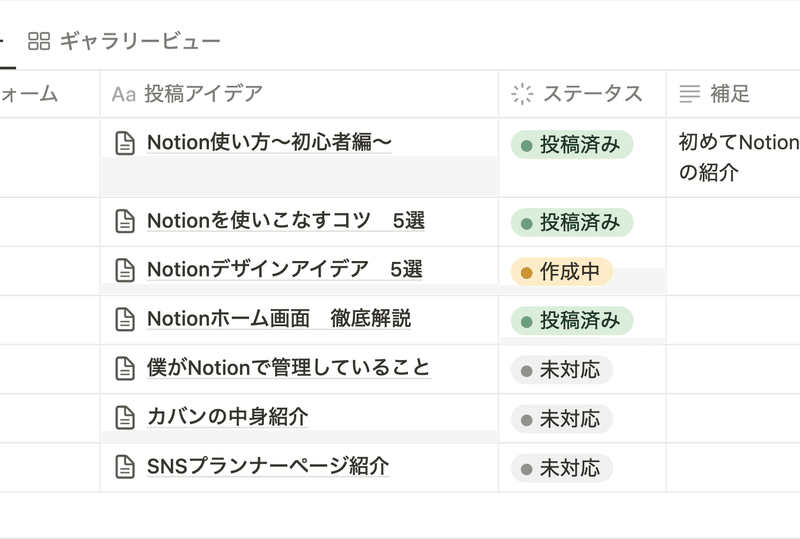Click page icon beside Notion使い方〜初心者編〜
800x539 pixels.
coord(125,143)
